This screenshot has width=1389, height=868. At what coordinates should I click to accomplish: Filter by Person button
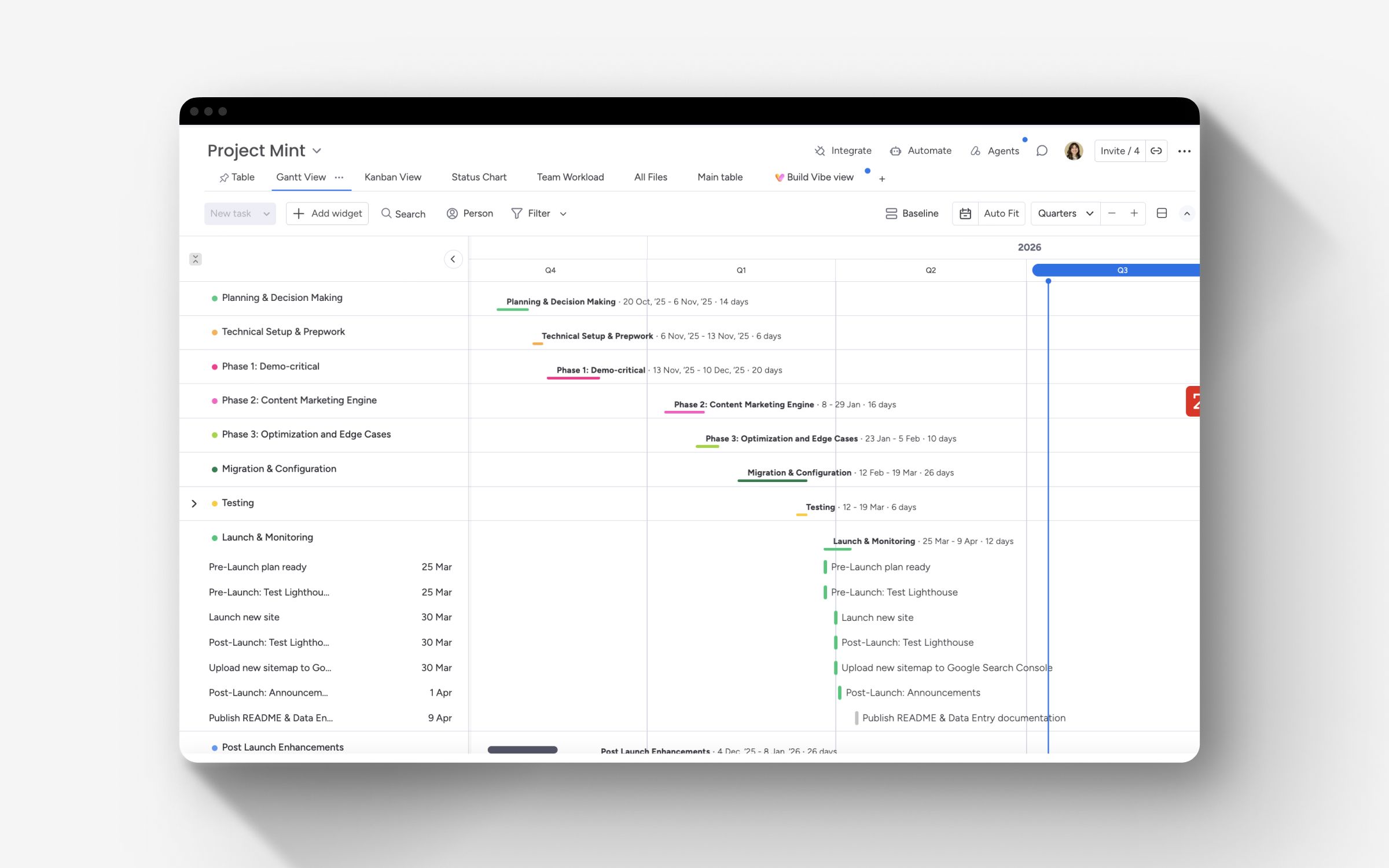(470, 214)
